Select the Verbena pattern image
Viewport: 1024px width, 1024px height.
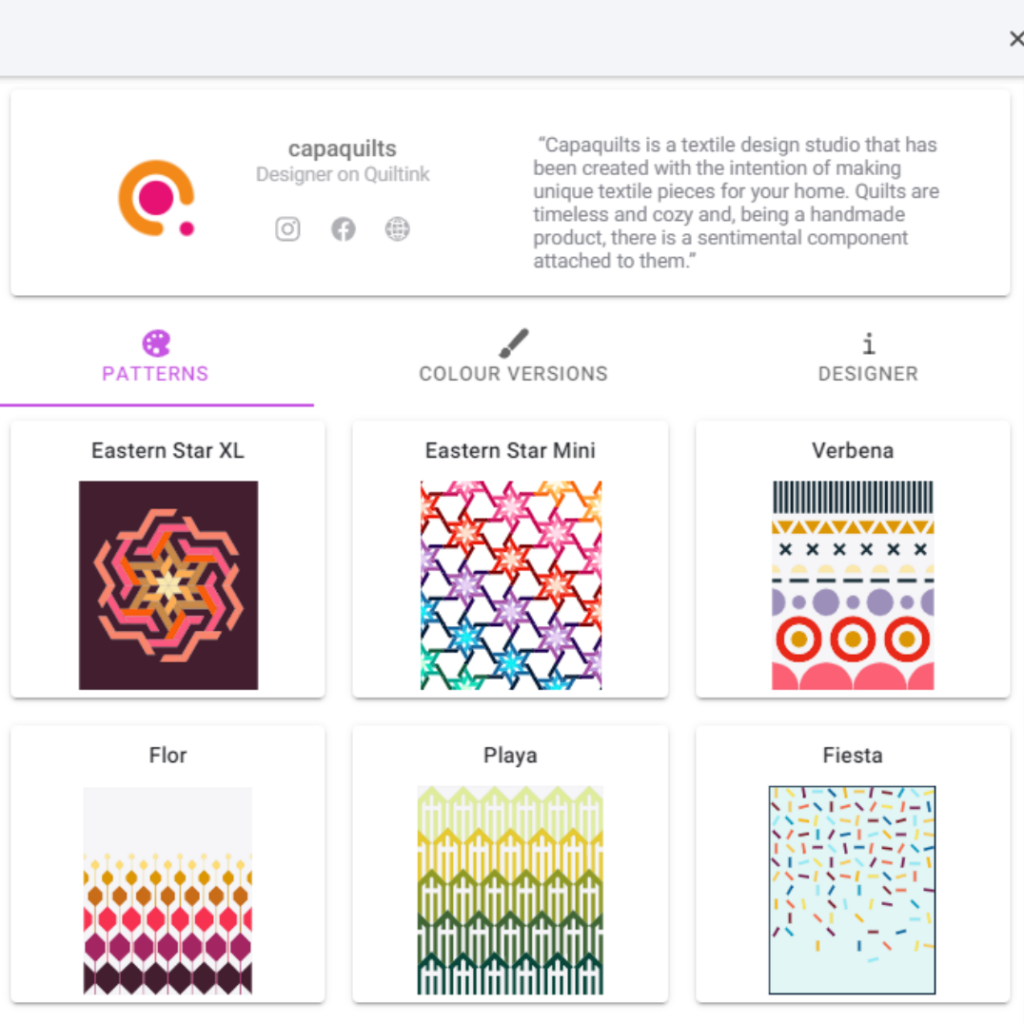click(x=853, y=585)
